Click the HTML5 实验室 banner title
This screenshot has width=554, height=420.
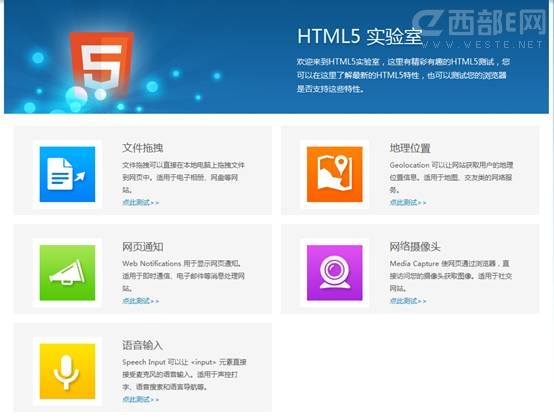pyautogui.click(x=360, y=36)
